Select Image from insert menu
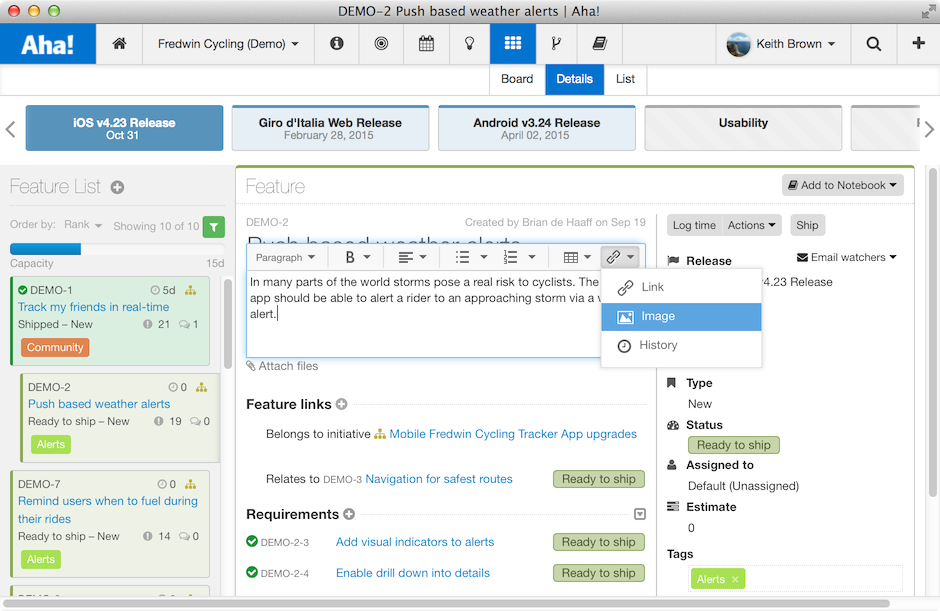The width and height of the screenshot is (940, 611). 682,317
